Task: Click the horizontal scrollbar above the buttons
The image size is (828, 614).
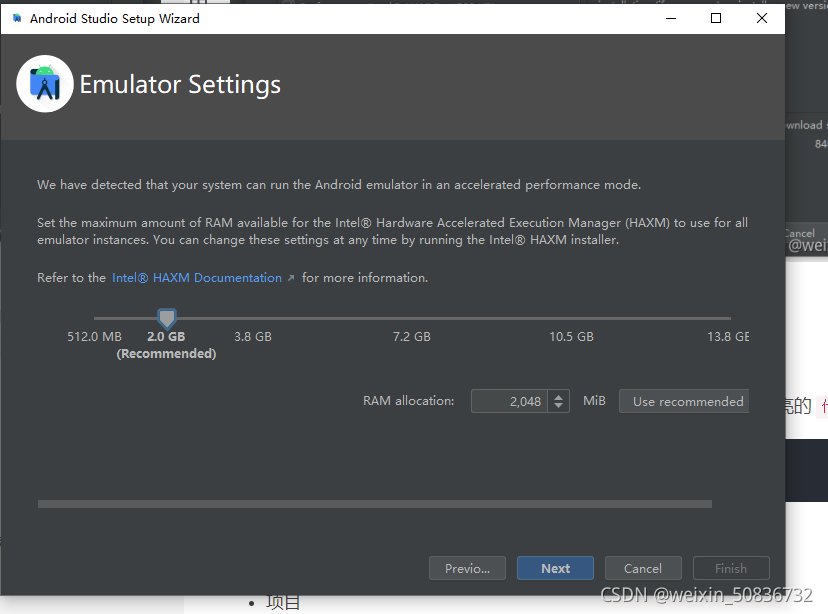Action: click(375, 504)
